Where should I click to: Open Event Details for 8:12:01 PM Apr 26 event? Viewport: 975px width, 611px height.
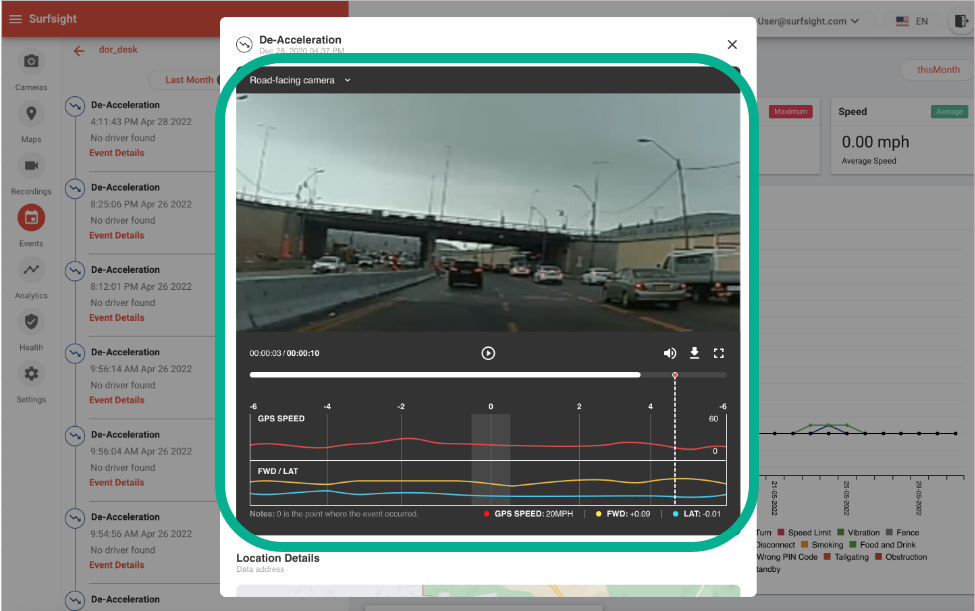point(117,318)
